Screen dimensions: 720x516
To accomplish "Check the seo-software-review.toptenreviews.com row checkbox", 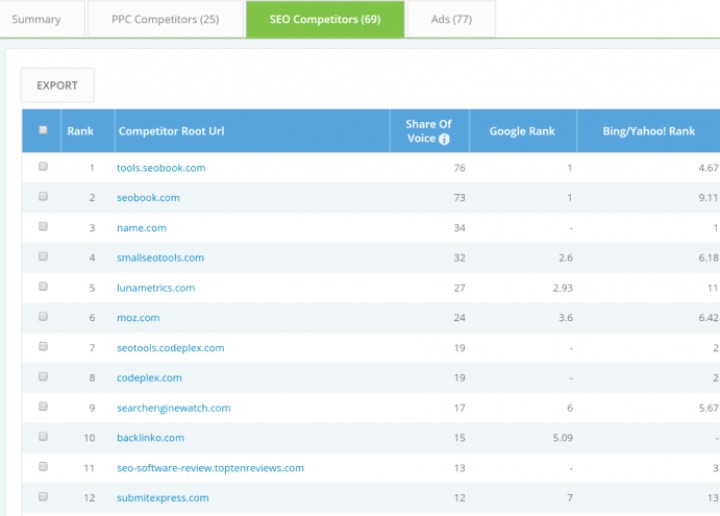I will coord(43,466).
